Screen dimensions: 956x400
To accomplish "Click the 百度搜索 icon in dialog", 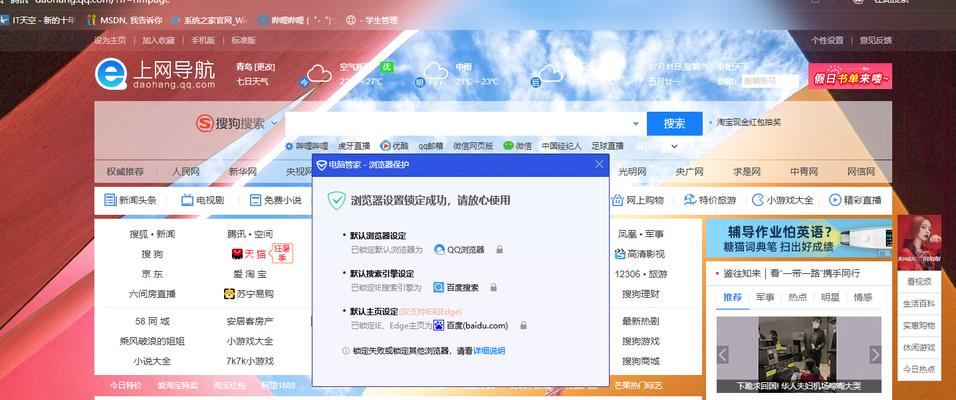I will pyautogui.click(x=439, y=287).
